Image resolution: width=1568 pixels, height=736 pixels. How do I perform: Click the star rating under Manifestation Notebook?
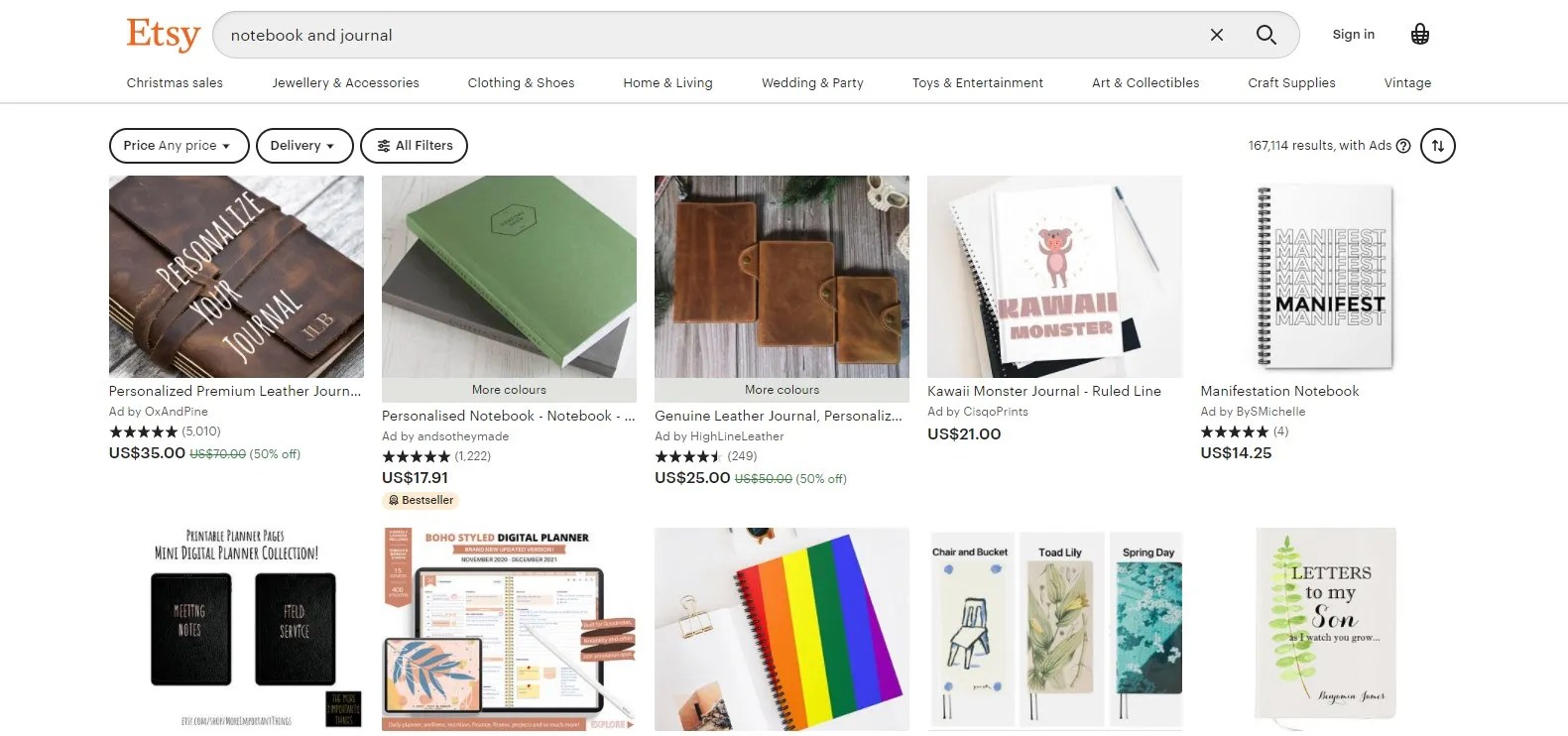pyautogui.click(x=1234, y=431)
